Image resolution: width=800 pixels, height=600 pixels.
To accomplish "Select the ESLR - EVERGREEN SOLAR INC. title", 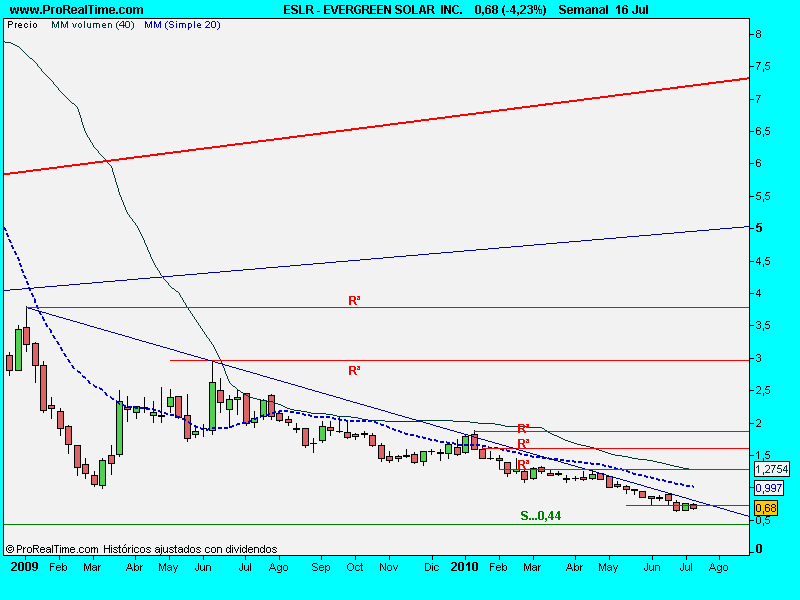I will (373, 10).
